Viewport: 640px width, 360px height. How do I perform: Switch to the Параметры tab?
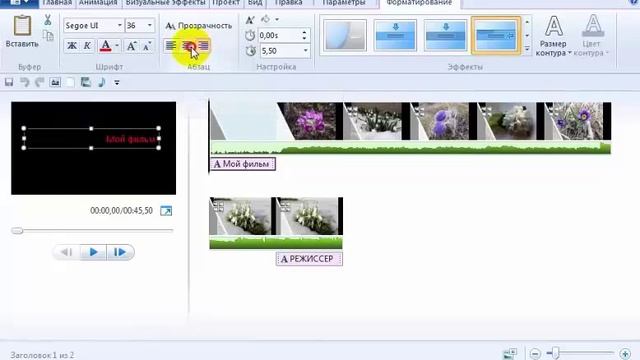[344, 3]
